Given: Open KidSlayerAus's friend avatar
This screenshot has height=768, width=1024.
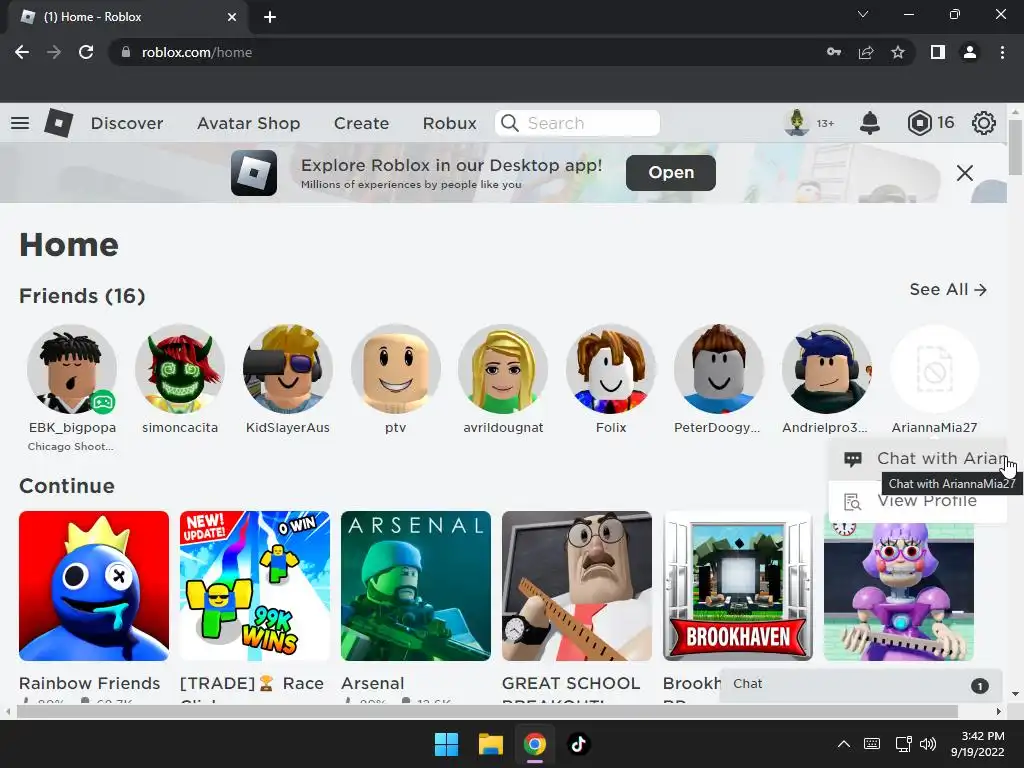Looking at the screenshot, I should click(x=287, y=369).
